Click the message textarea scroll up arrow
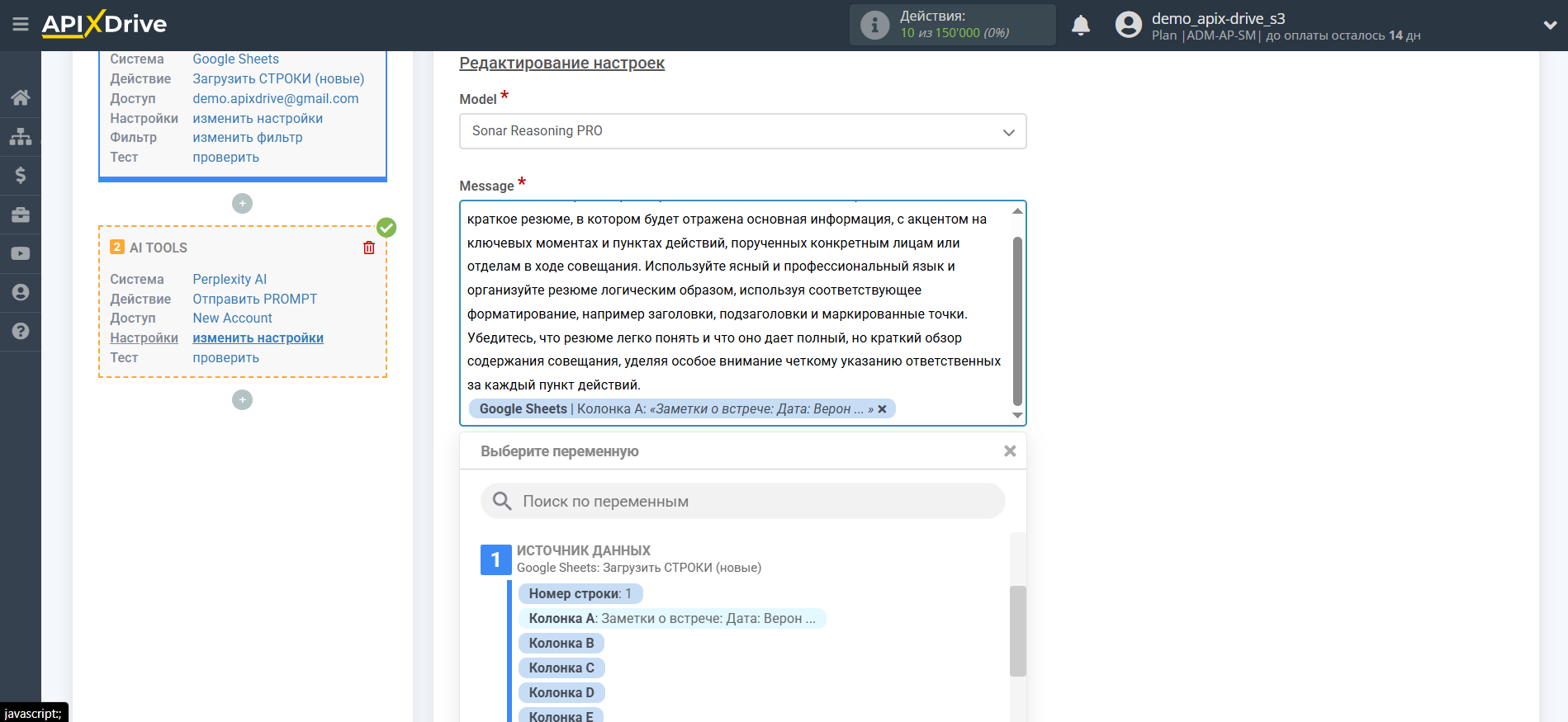This screenshot has height=722, width=1568. coord(1017,211)
